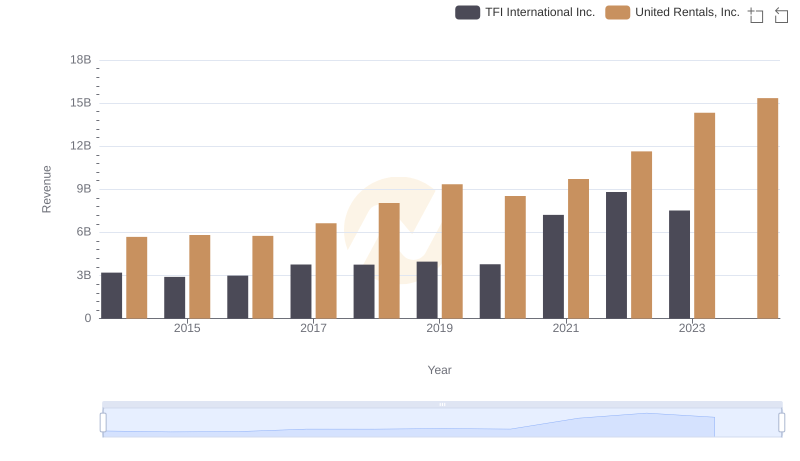Image resolution: width=800 pixels, height=461 pixels.
Task: Click the y-axis label 3B
Action: (84, 275)
